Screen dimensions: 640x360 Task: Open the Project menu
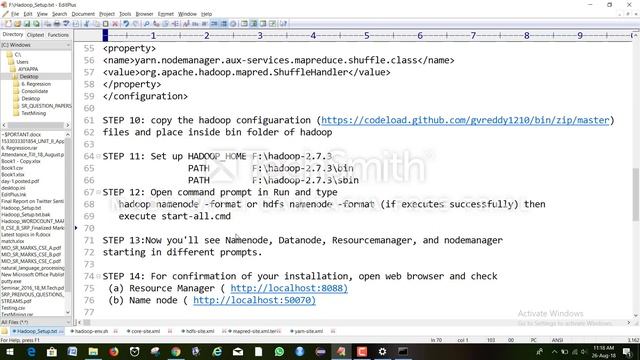(x=107, y=14)
